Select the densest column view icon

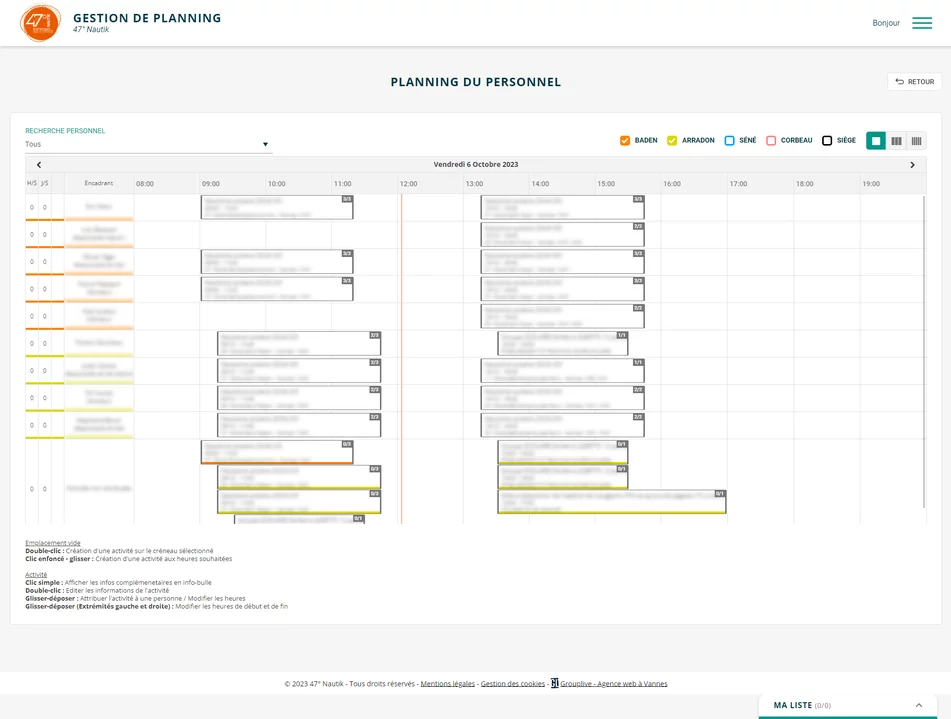click(916, 141)
